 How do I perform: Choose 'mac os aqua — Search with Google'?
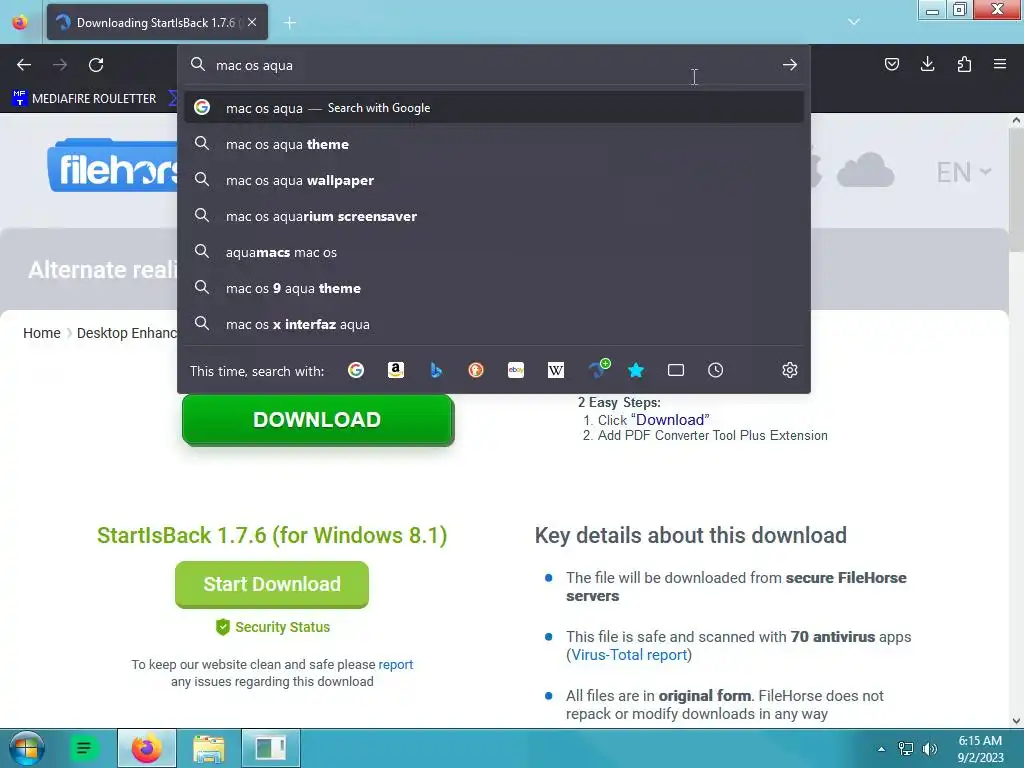click(x=494, y=108)
